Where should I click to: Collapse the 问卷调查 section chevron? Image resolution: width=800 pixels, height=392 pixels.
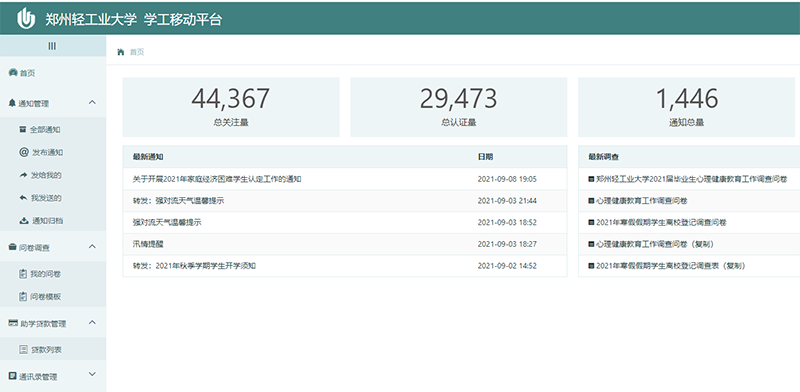pyautogui.click(x=92, y=247)
